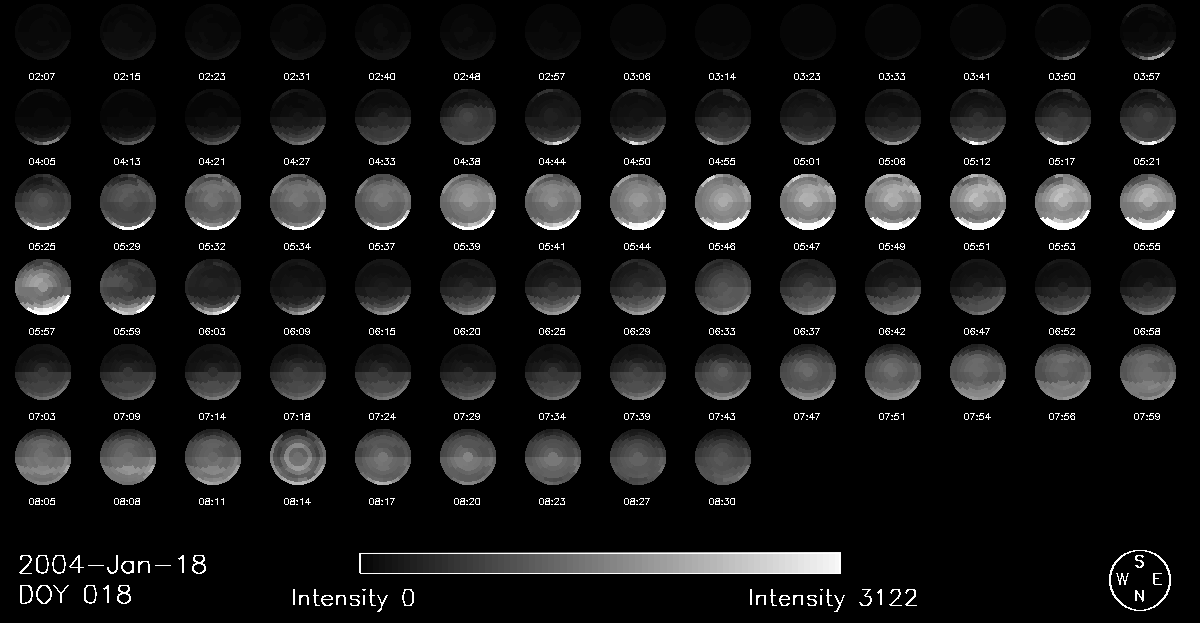Viewport: 1200px width, 623px height.
Task: Choose the disk thumbnail at 08:05
Action: click(42, 458)
